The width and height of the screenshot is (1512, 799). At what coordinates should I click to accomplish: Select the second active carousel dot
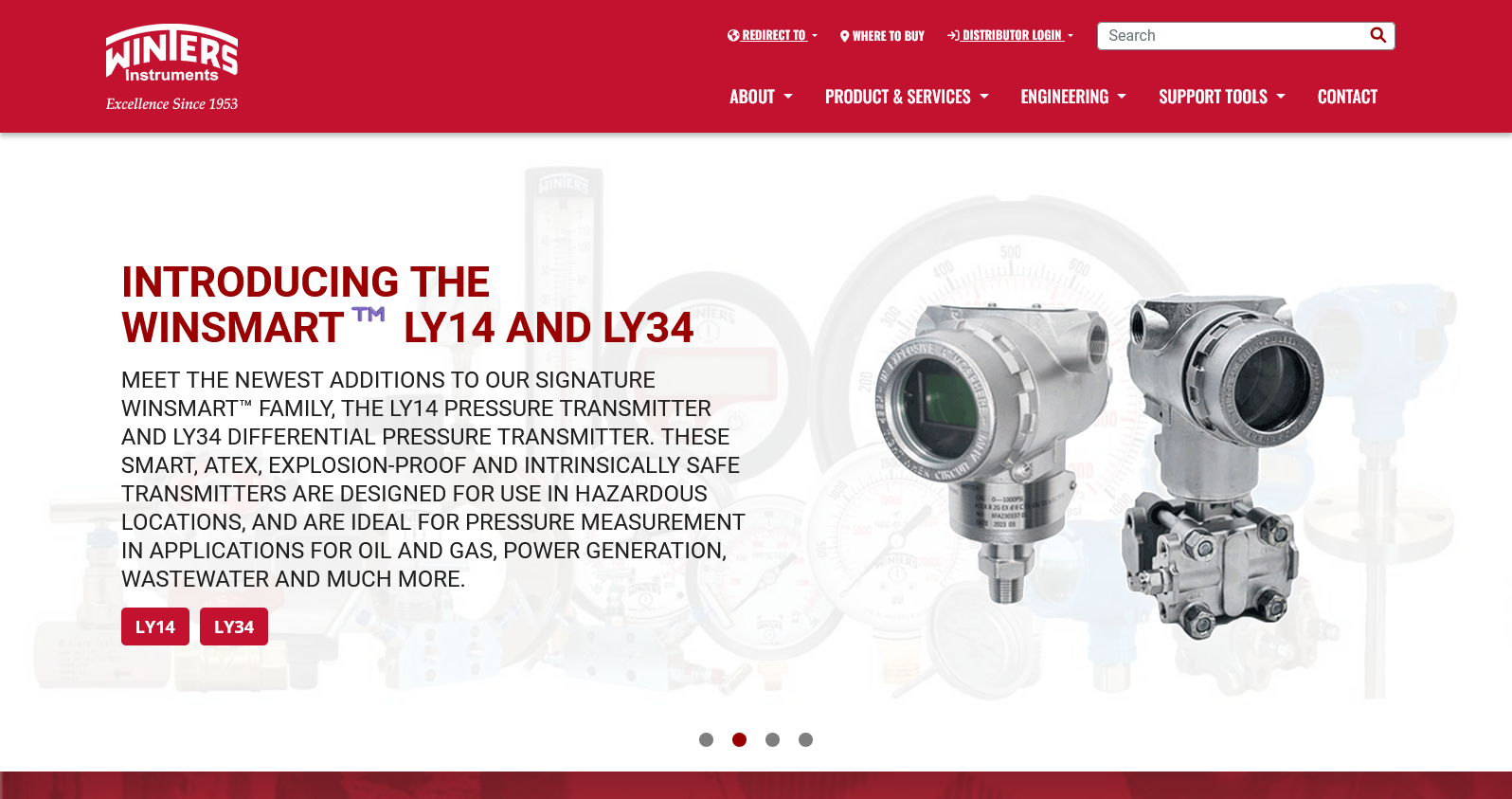(x=739, y=739)
